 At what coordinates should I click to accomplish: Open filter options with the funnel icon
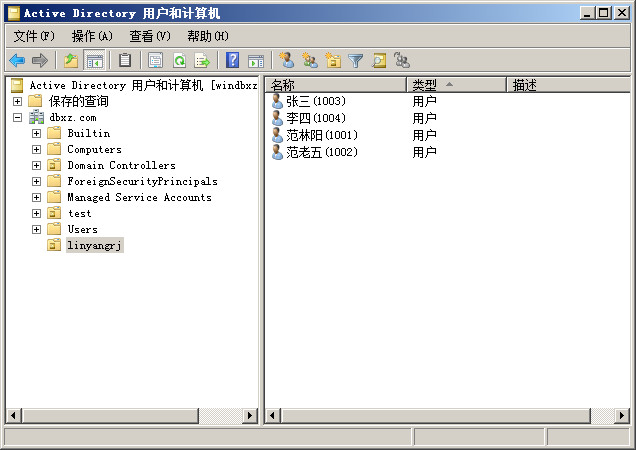(356, 61)
